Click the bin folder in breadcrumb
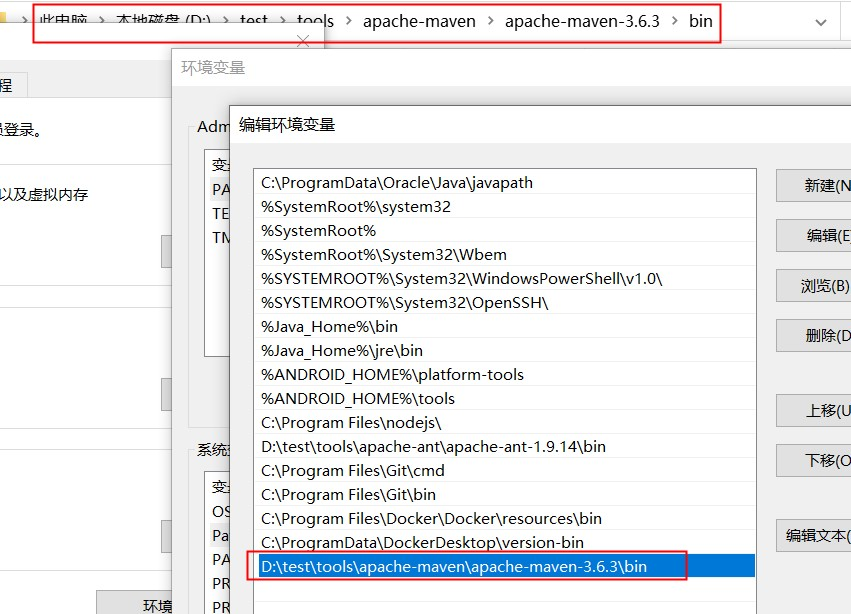 tap(700, 21)
